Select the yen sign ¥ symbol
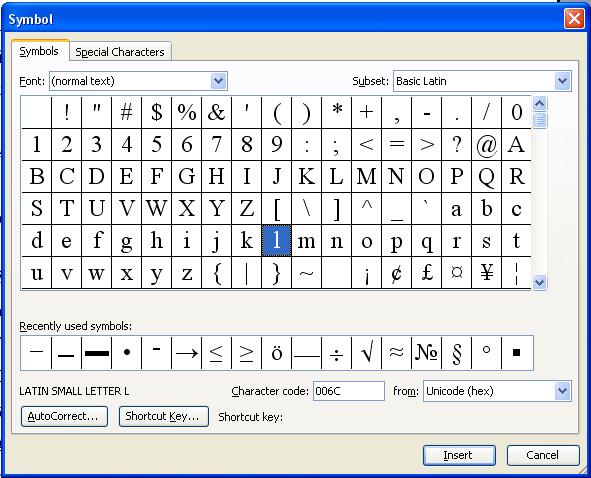 click(x=487, y=273)
